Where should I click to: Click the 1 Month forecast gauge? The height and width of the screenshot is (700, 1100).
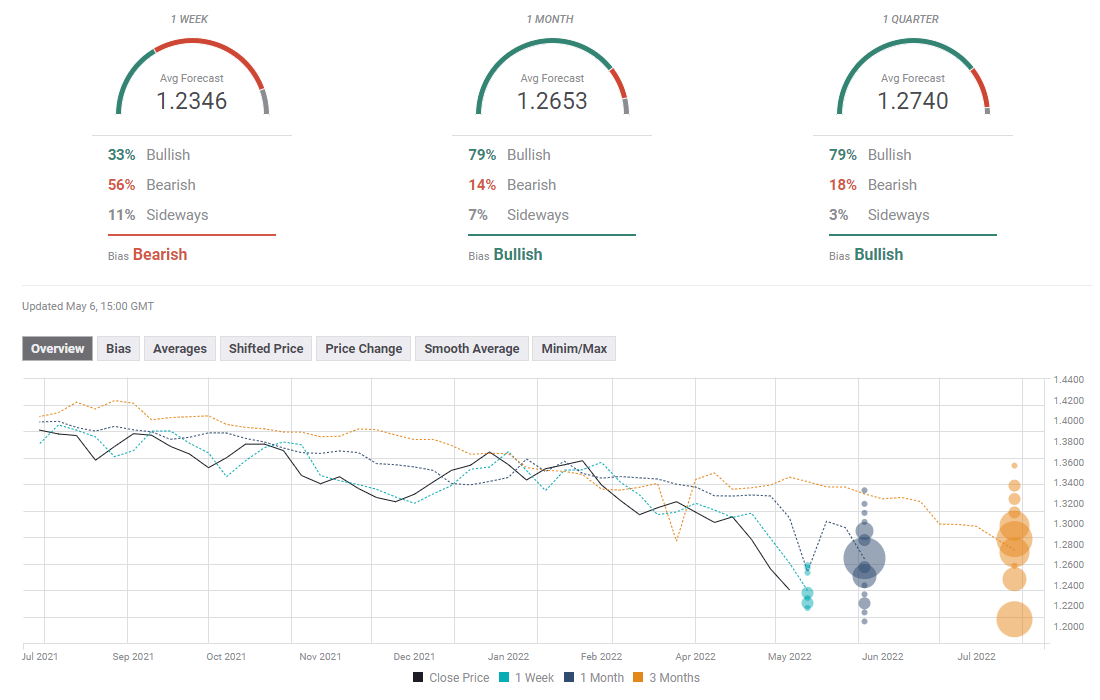[x=552, y=78]
